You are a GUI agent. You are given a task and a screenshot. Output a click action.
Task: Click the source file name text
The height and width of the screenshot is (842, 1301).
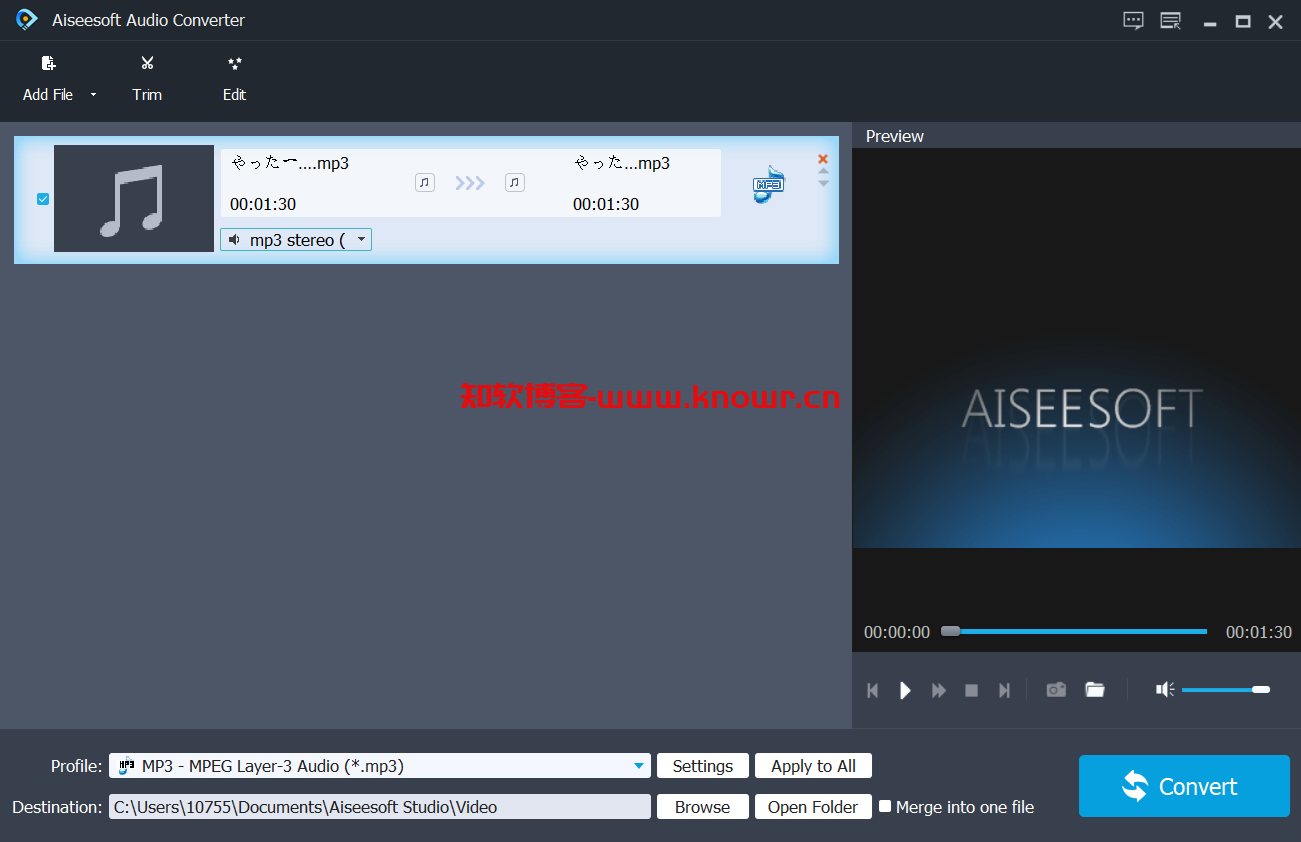click(290, 163)
